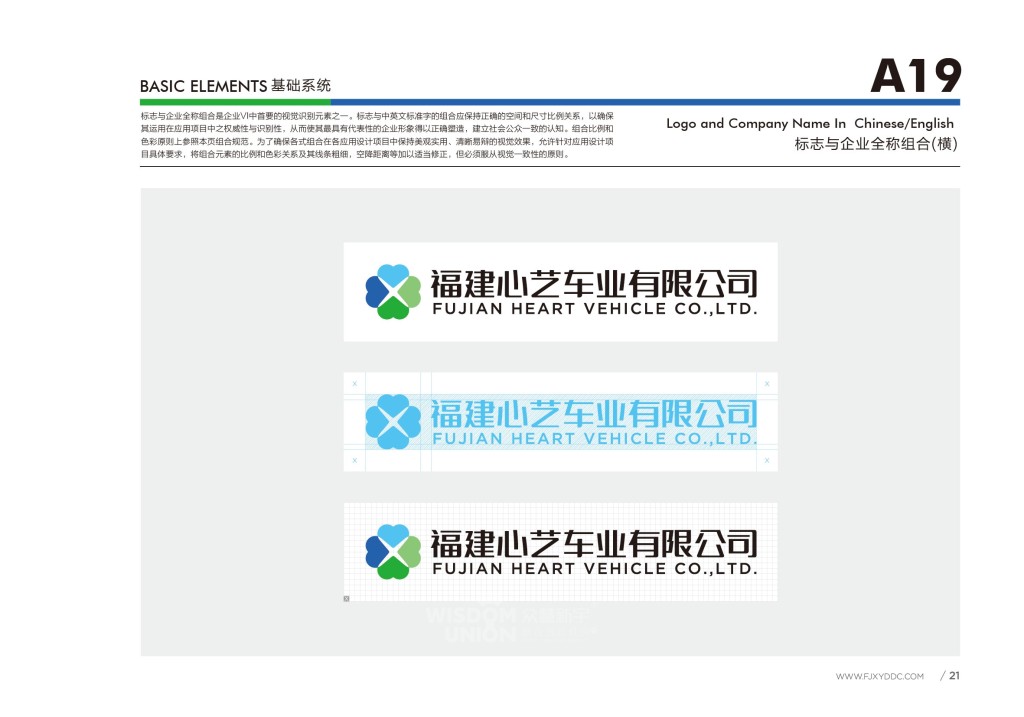Click the light-blue '福建心艺车业有限公司' text

point(594,413)
